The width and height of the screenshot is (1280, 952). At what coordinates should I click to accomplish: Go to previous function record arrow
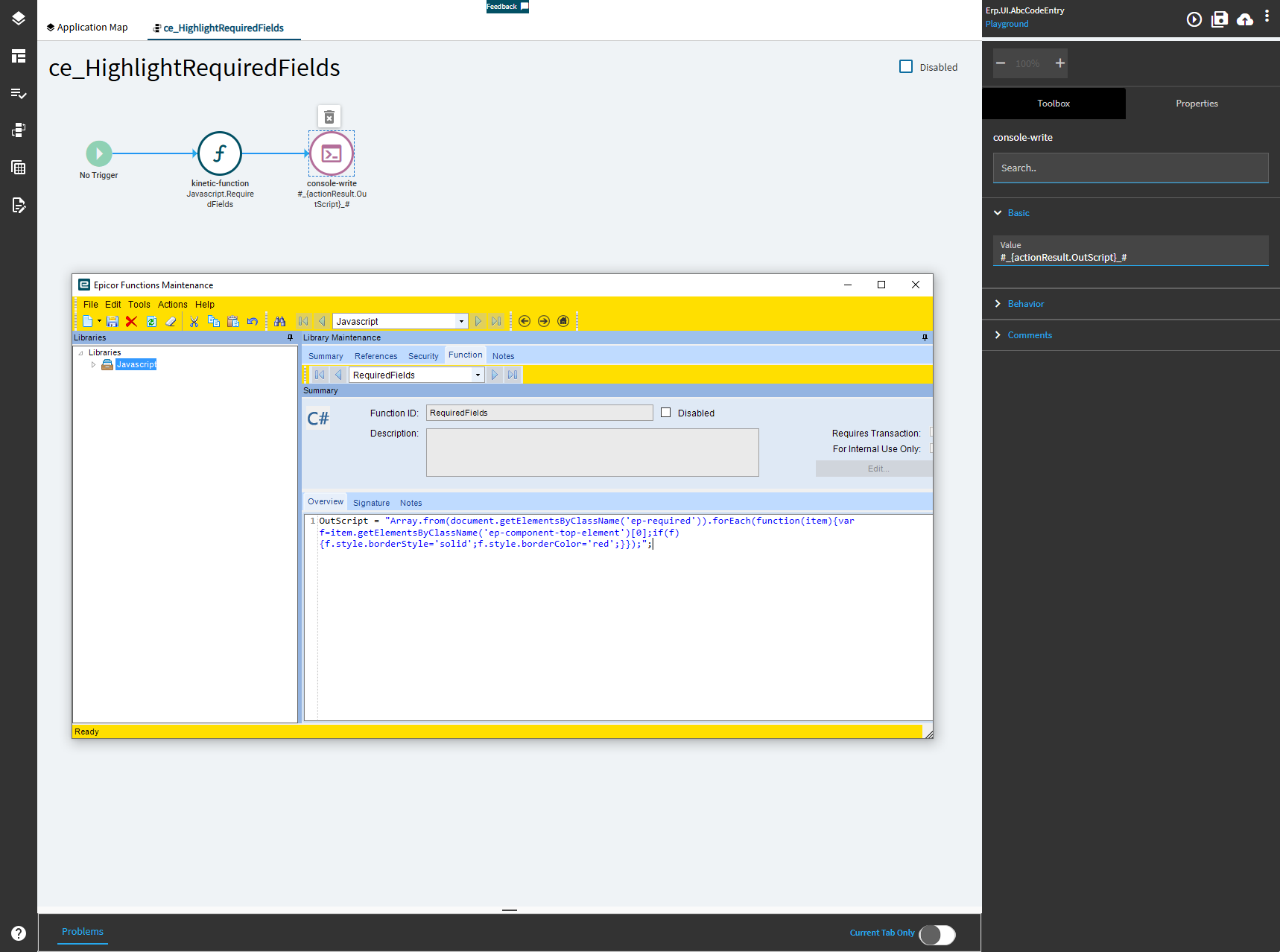click(x=338, y=375)
